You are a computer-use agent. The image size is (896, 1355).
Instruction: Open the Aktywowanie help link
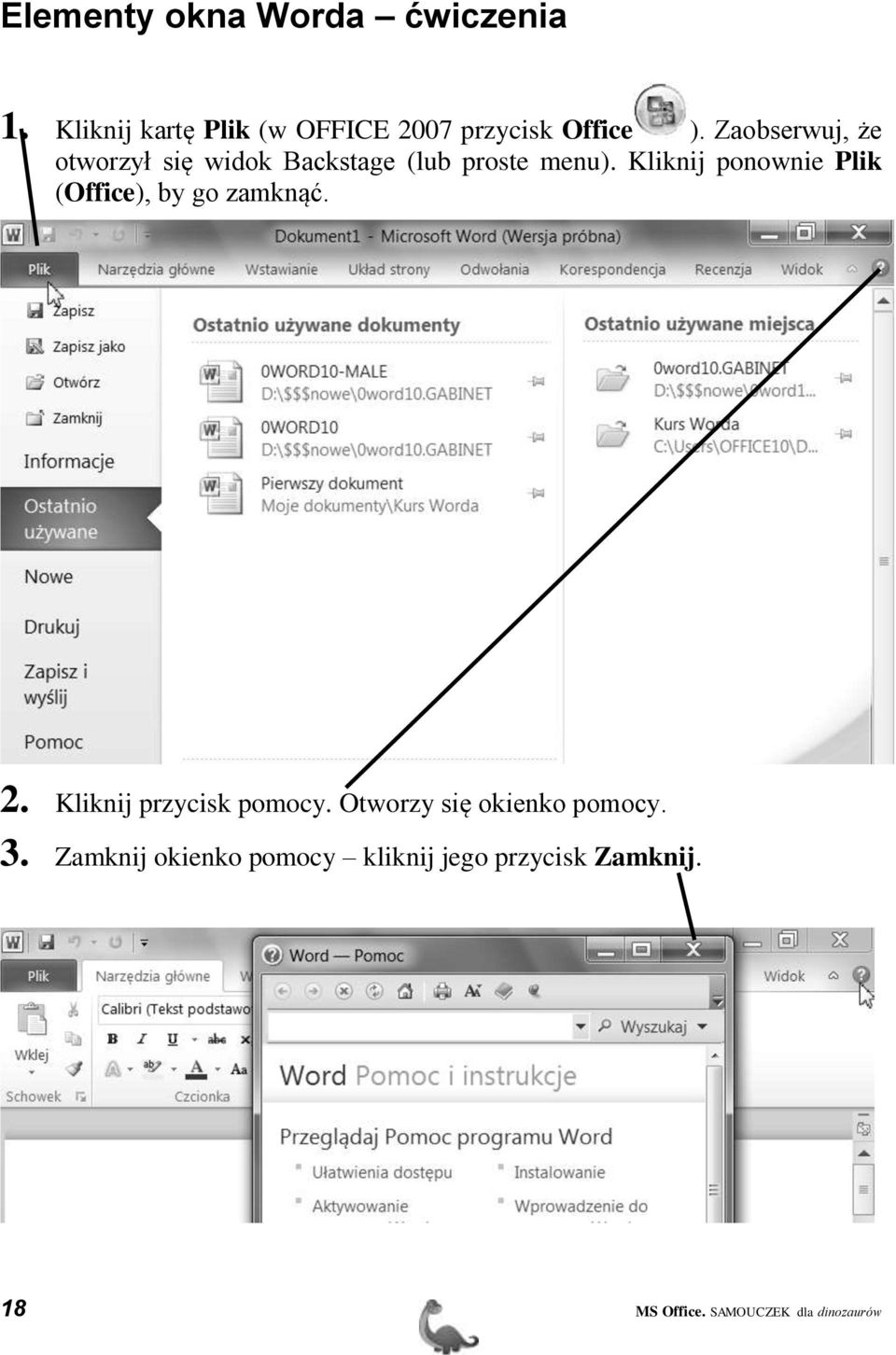pos(359,1206)
